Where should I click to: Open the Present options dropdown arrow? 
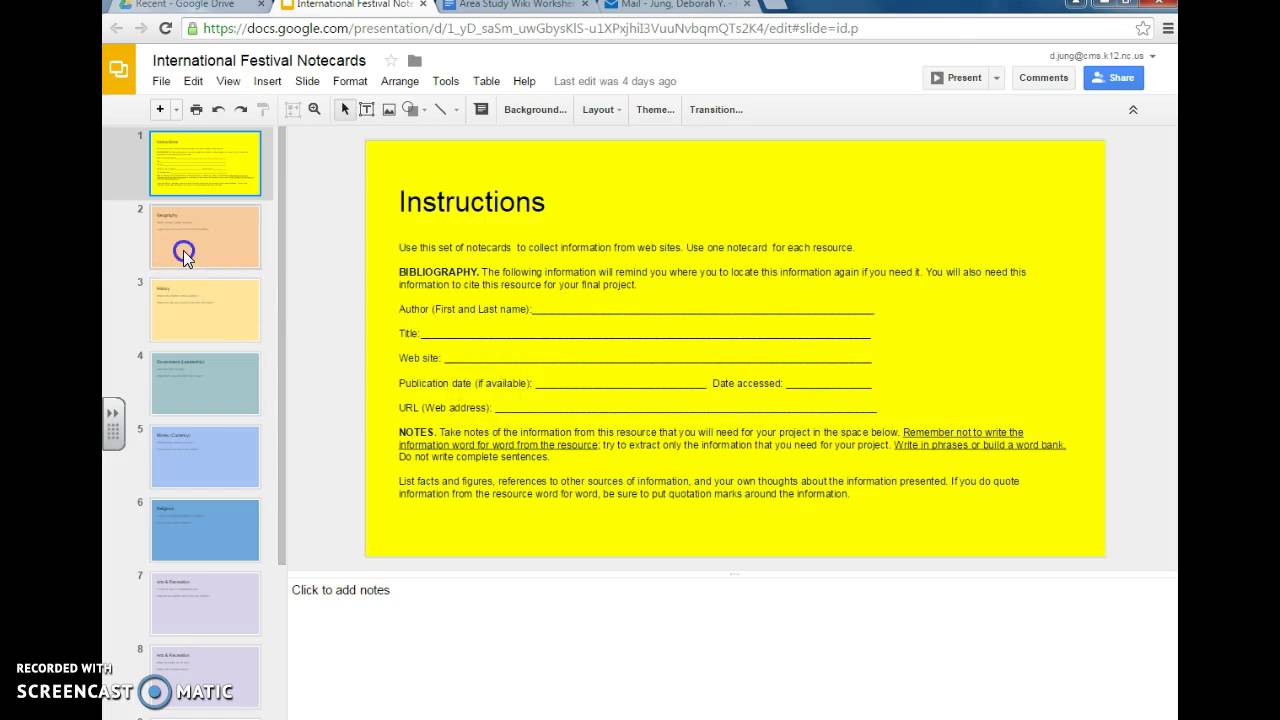(x=996, y=78)
